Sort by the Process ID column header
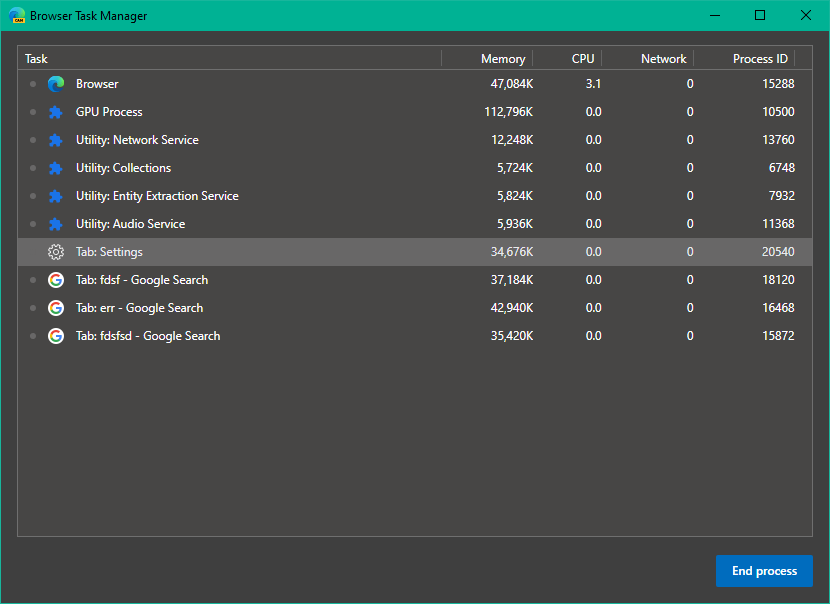This screenshot has height=604, width=830. [x=744, y=58]
